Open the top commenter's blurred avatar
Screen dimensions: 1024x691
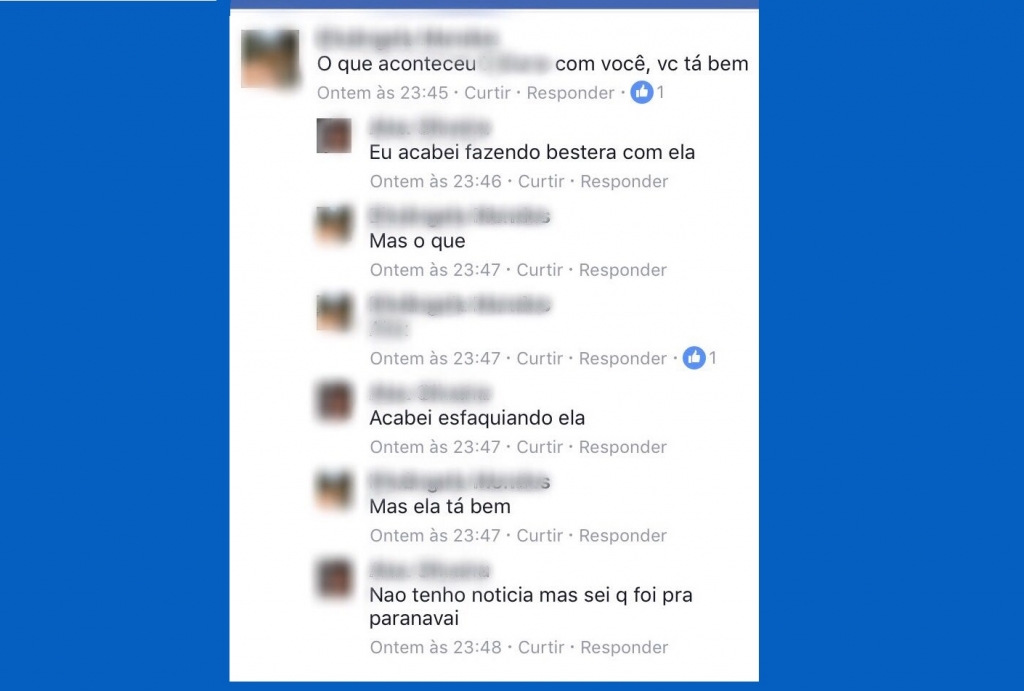[270, 59]
